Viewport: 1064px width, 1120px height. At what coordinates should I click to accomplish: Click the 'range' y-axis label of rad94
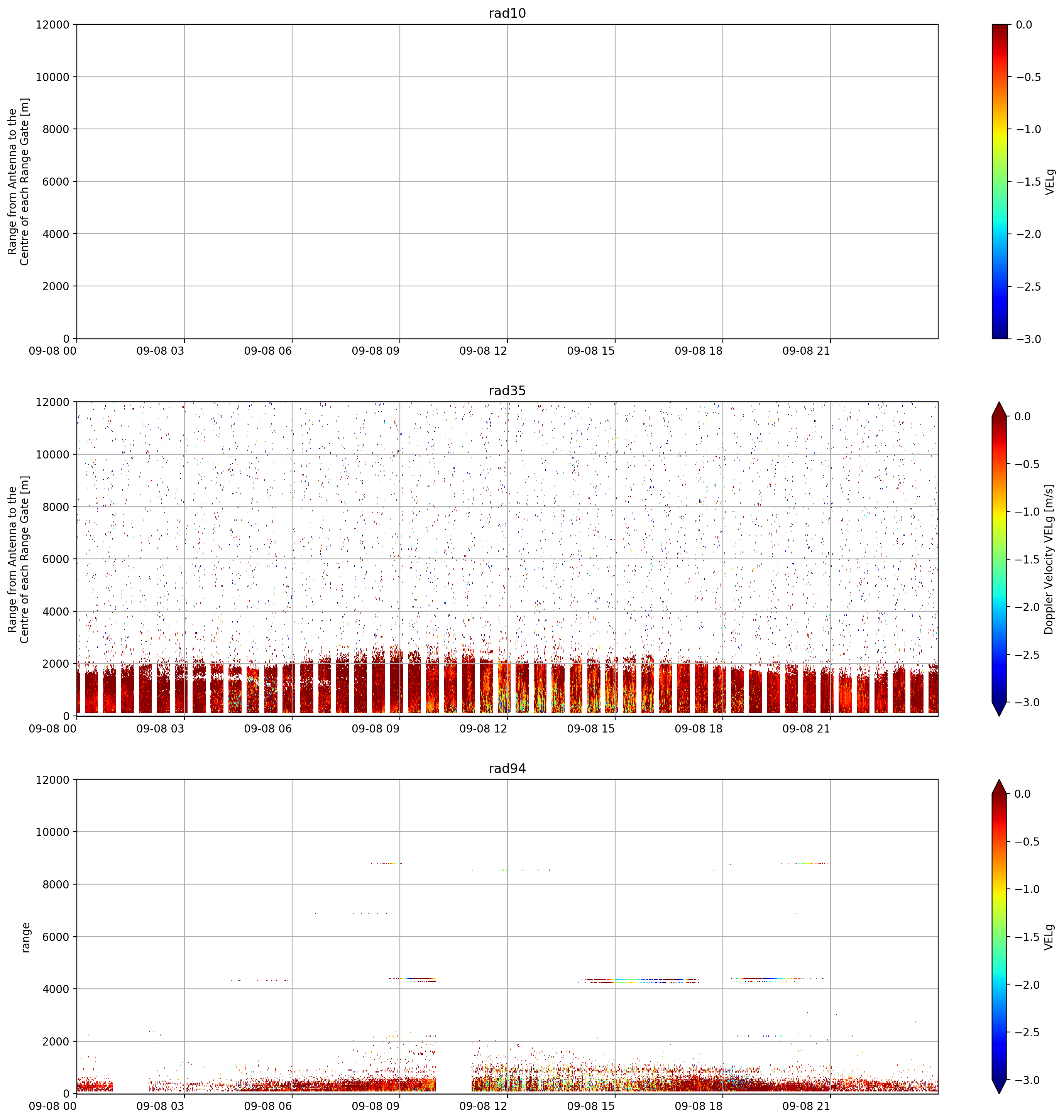(25, 937)
